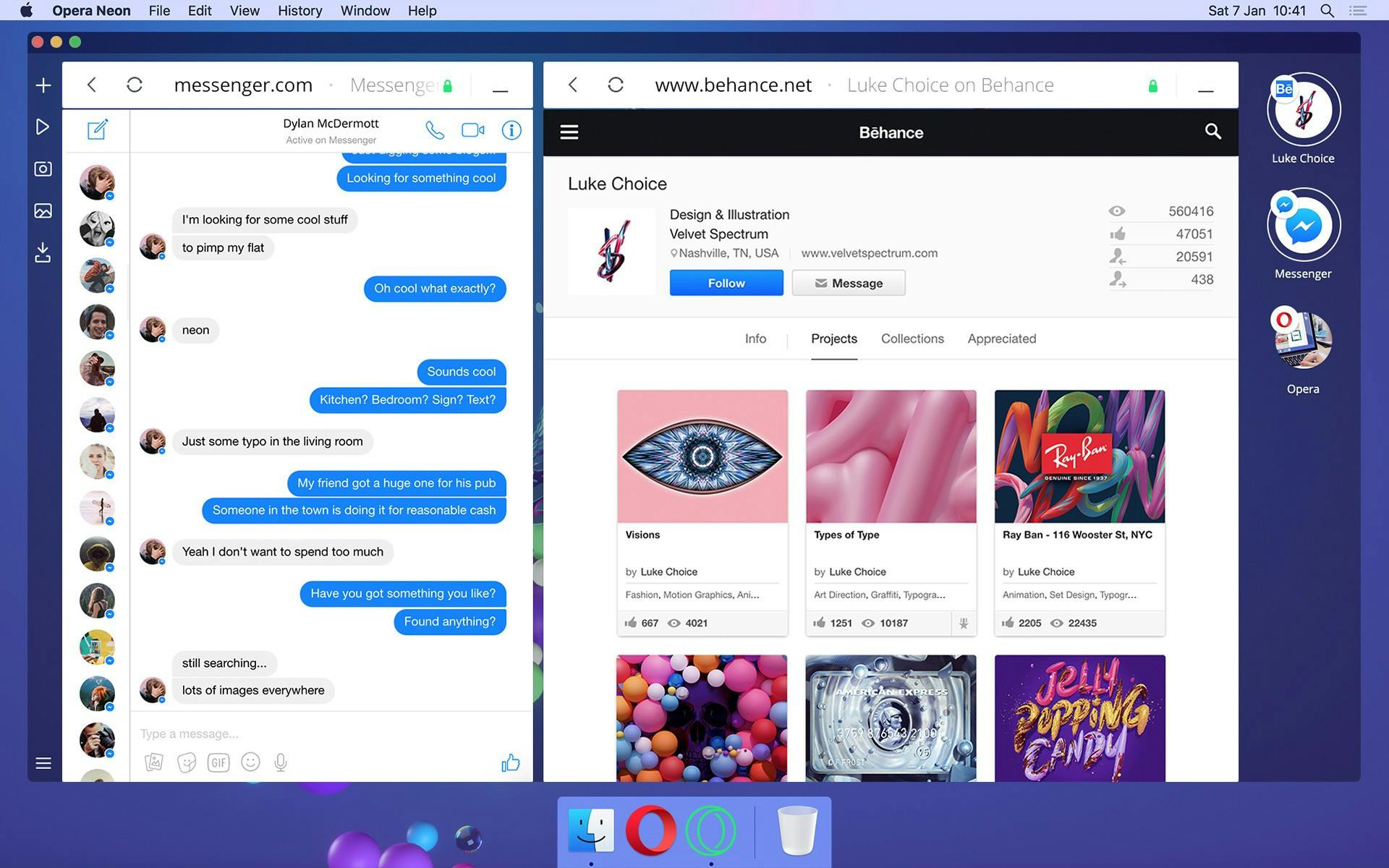This screenshot has width=1389, height=868.
Task: Open the downloads icon in Neon's left sidebar
Action: pyautogui.click(x=43, y=252)
